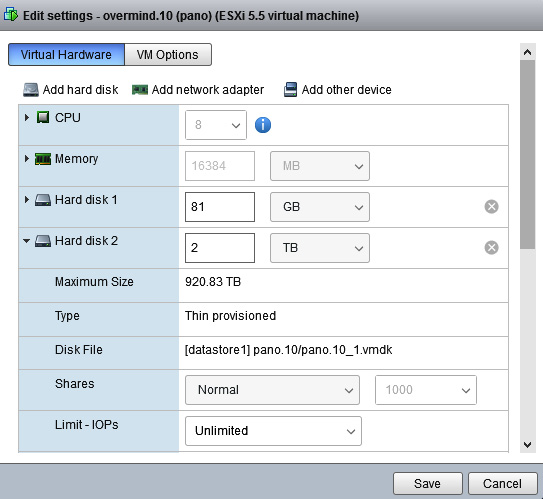Click the Add network adapter icon
This screenshot has height=499, width=543.
140,90
